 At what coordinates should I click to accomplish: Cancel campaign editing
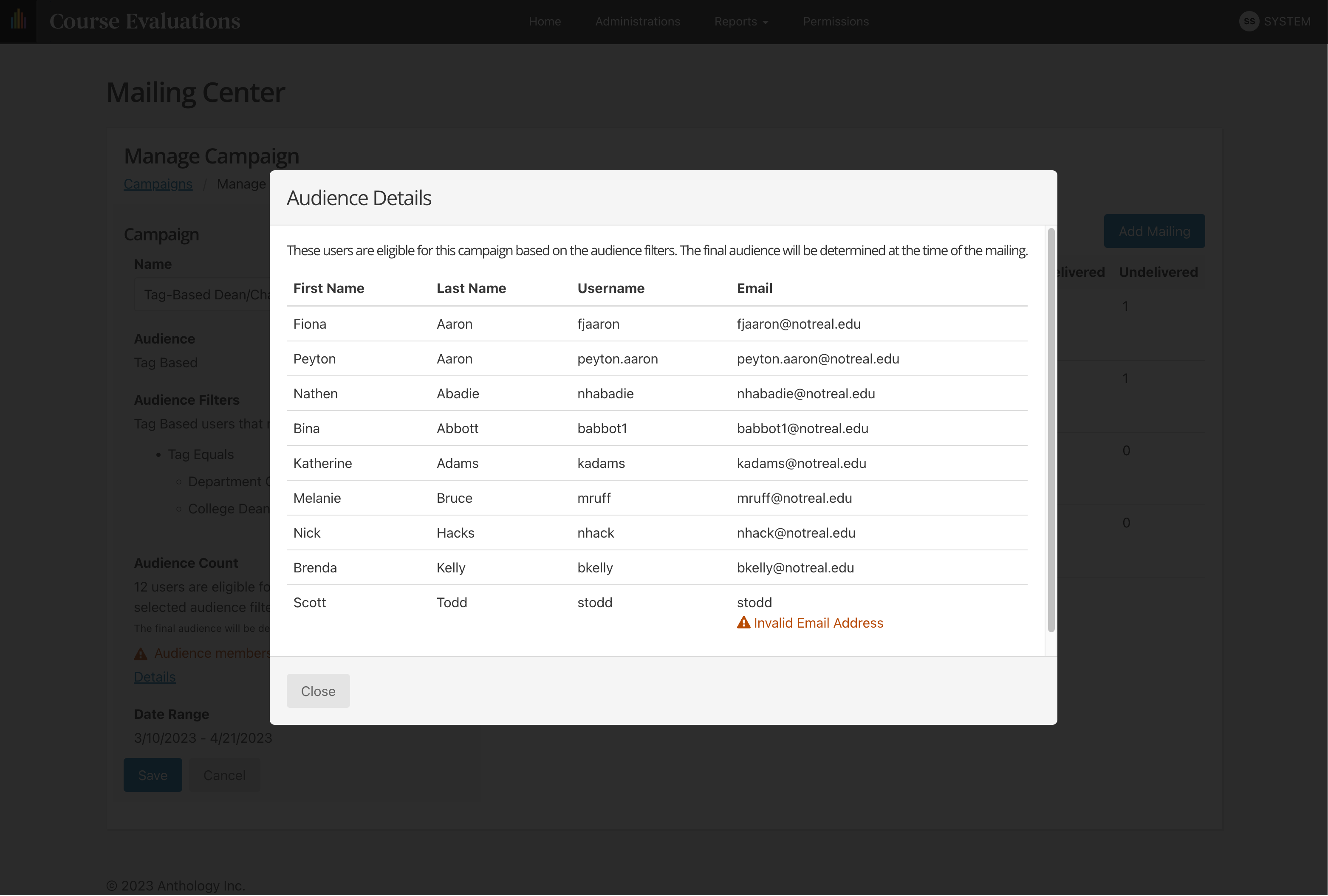pos(225,775)
